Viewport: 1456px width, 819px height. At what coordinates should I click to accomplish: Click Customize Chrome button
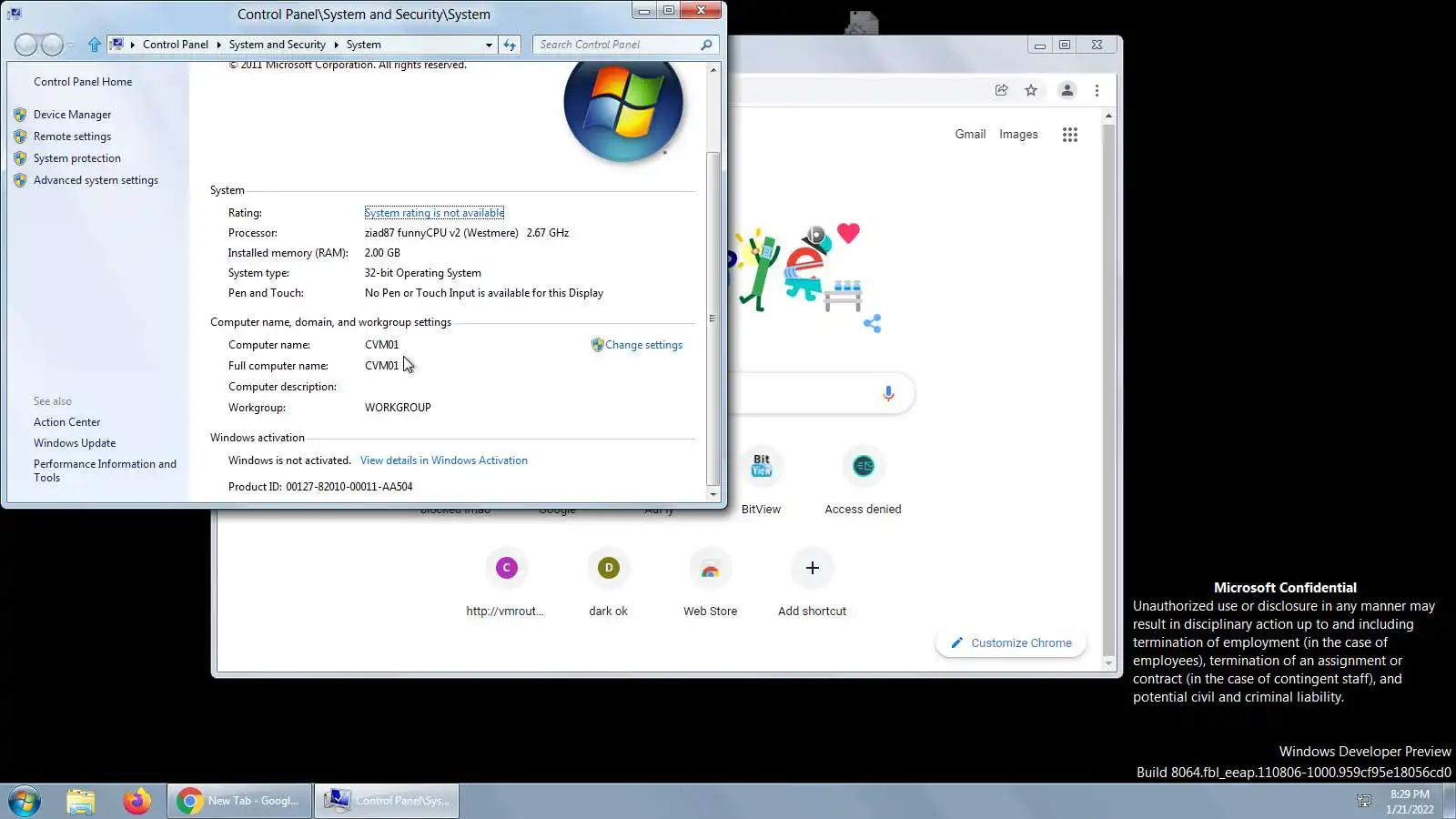tap(1011, 643)
